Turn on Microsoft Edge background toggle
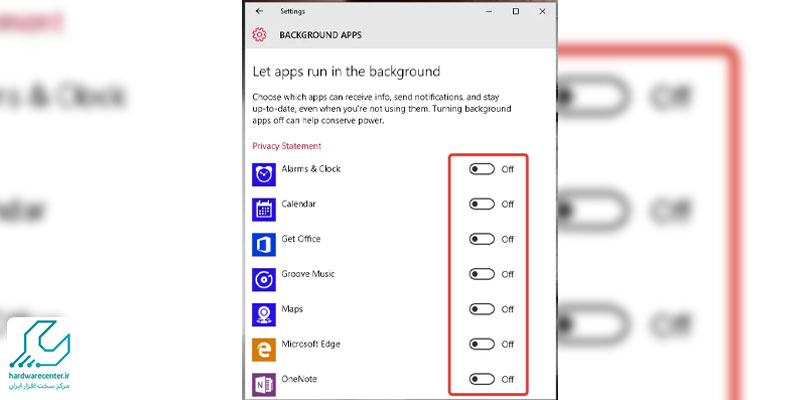This screenshot has width=800, height=400. click(x=482, y=344)
